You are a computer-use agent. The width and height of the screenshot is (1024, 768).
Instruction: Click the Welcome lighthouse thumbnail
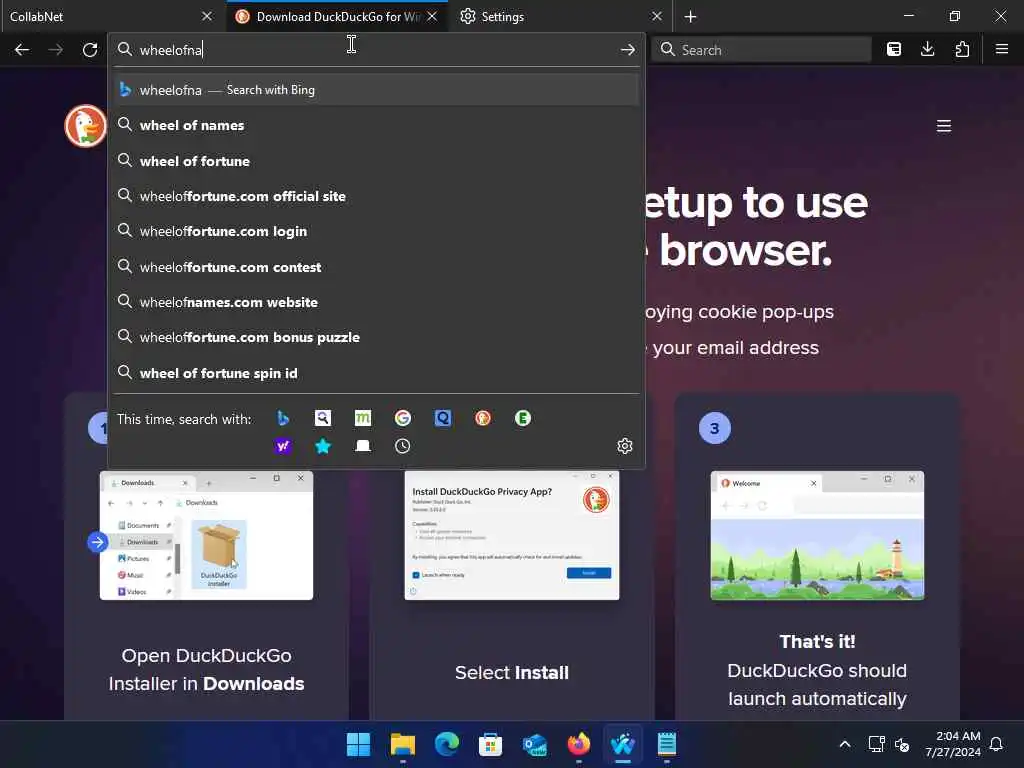(817, 535)
